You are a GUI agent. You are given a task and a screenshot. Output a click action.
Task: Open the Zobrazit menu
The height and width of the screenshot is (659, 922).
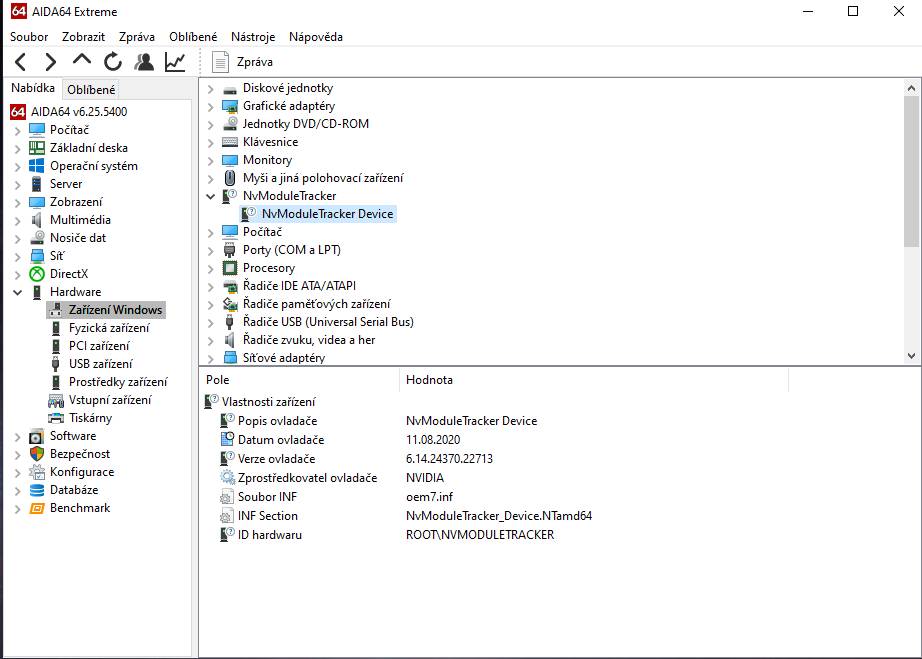83,36
